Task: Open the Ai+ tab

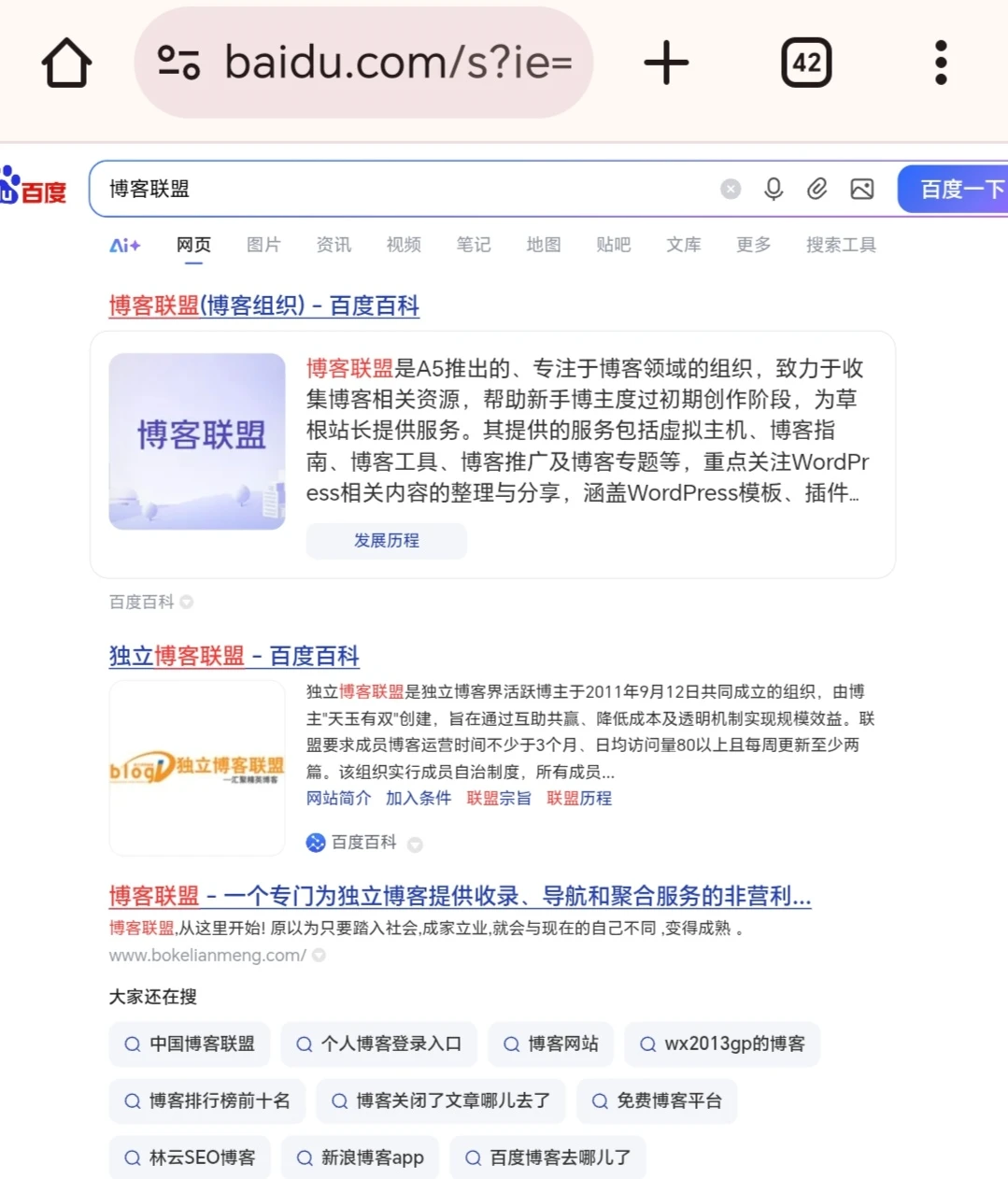Action: click(x=125, y=245)
